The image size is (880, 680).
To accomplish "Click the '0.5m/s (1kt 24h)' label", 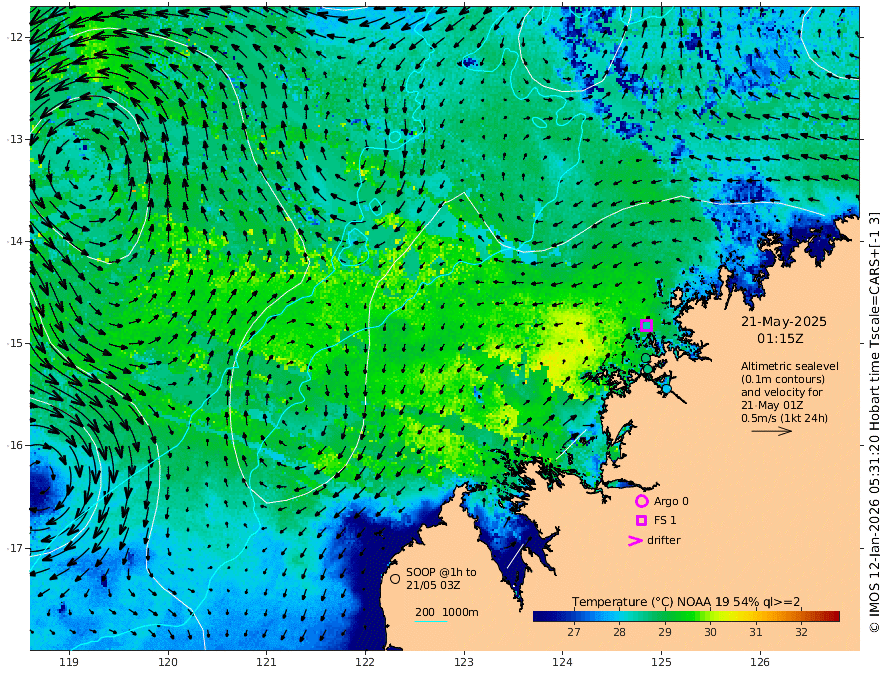I will point(784,418).
